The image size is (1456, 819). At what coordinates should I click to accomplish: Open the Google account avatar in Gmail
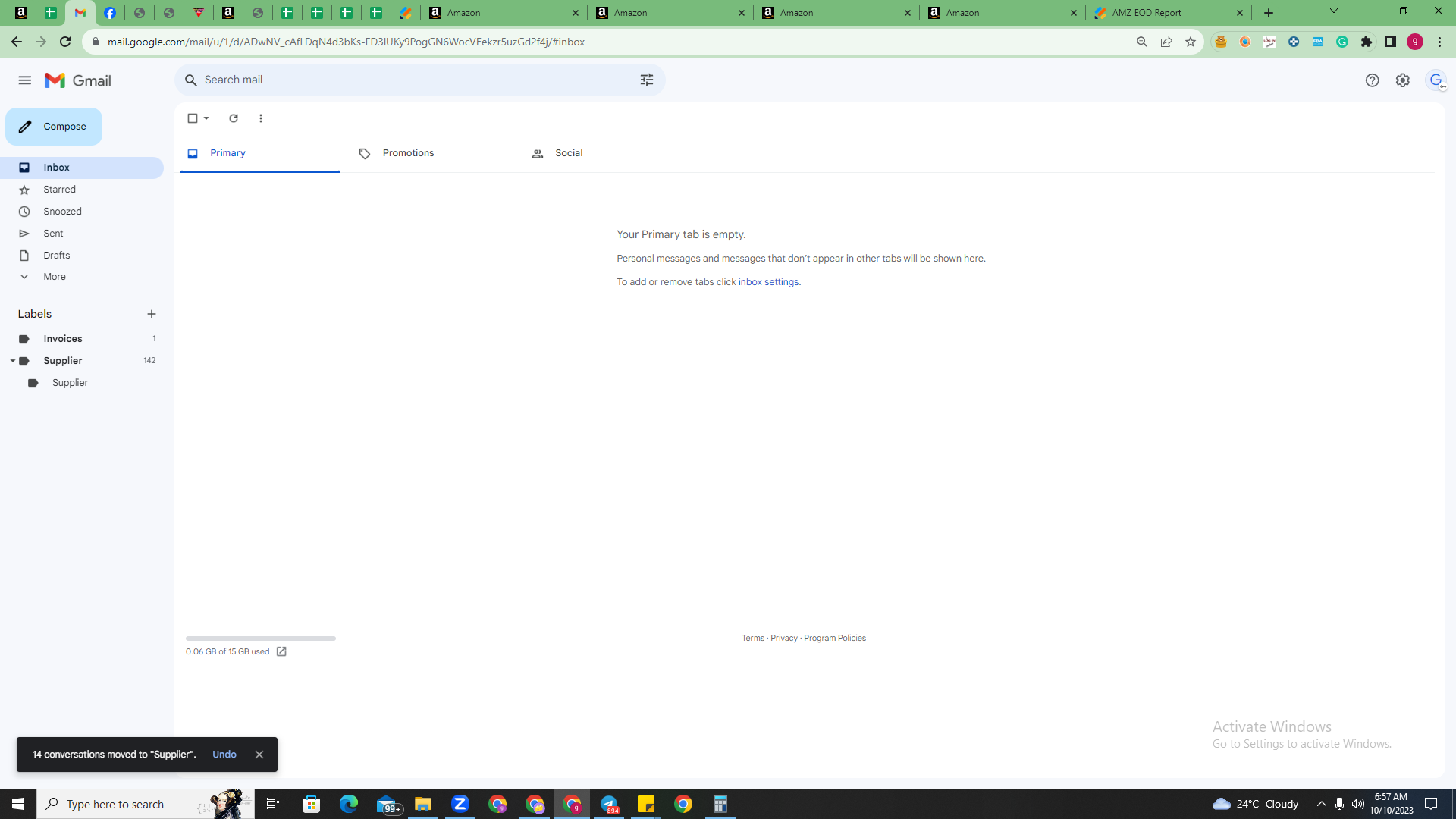(1436, 80)
